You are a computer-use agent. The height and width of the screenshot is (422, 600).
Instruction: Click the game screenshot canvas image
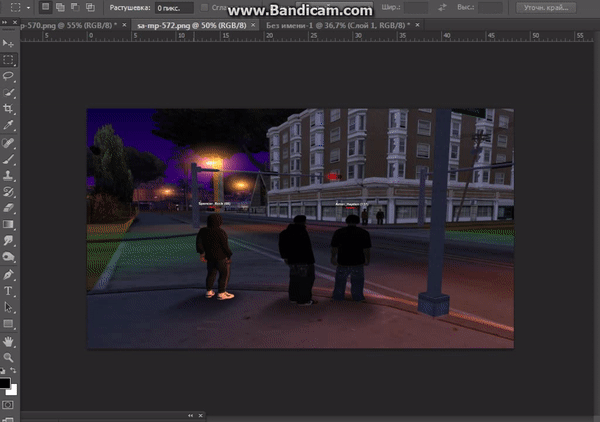(x=300, y=228)
